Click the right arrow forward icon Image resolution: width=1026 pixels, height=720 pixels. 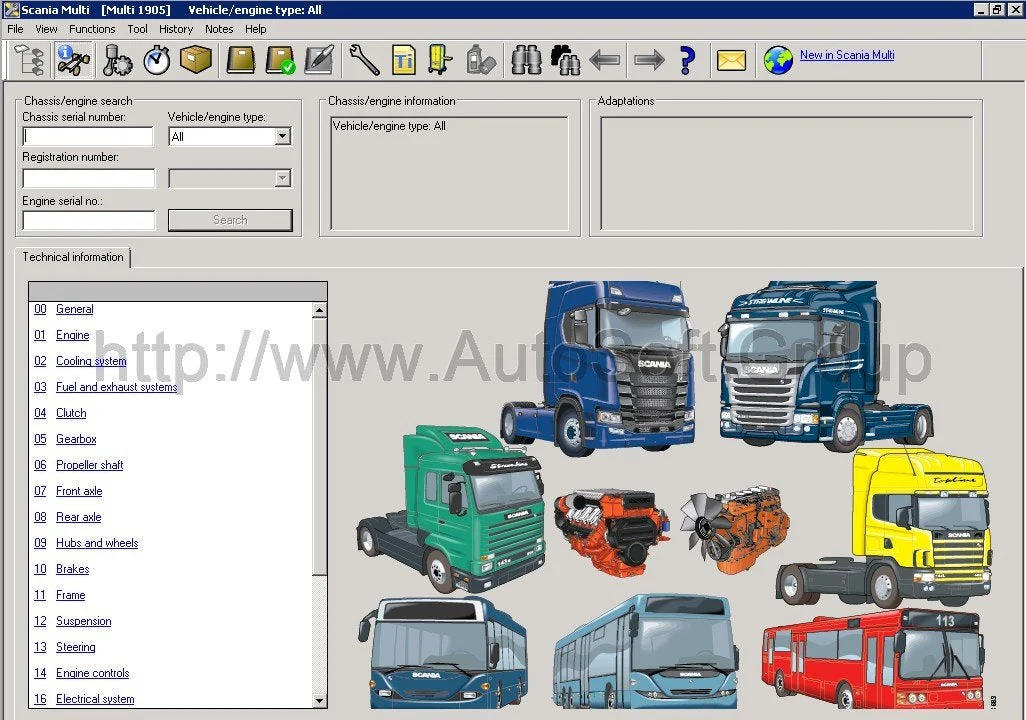pos(649,60)
